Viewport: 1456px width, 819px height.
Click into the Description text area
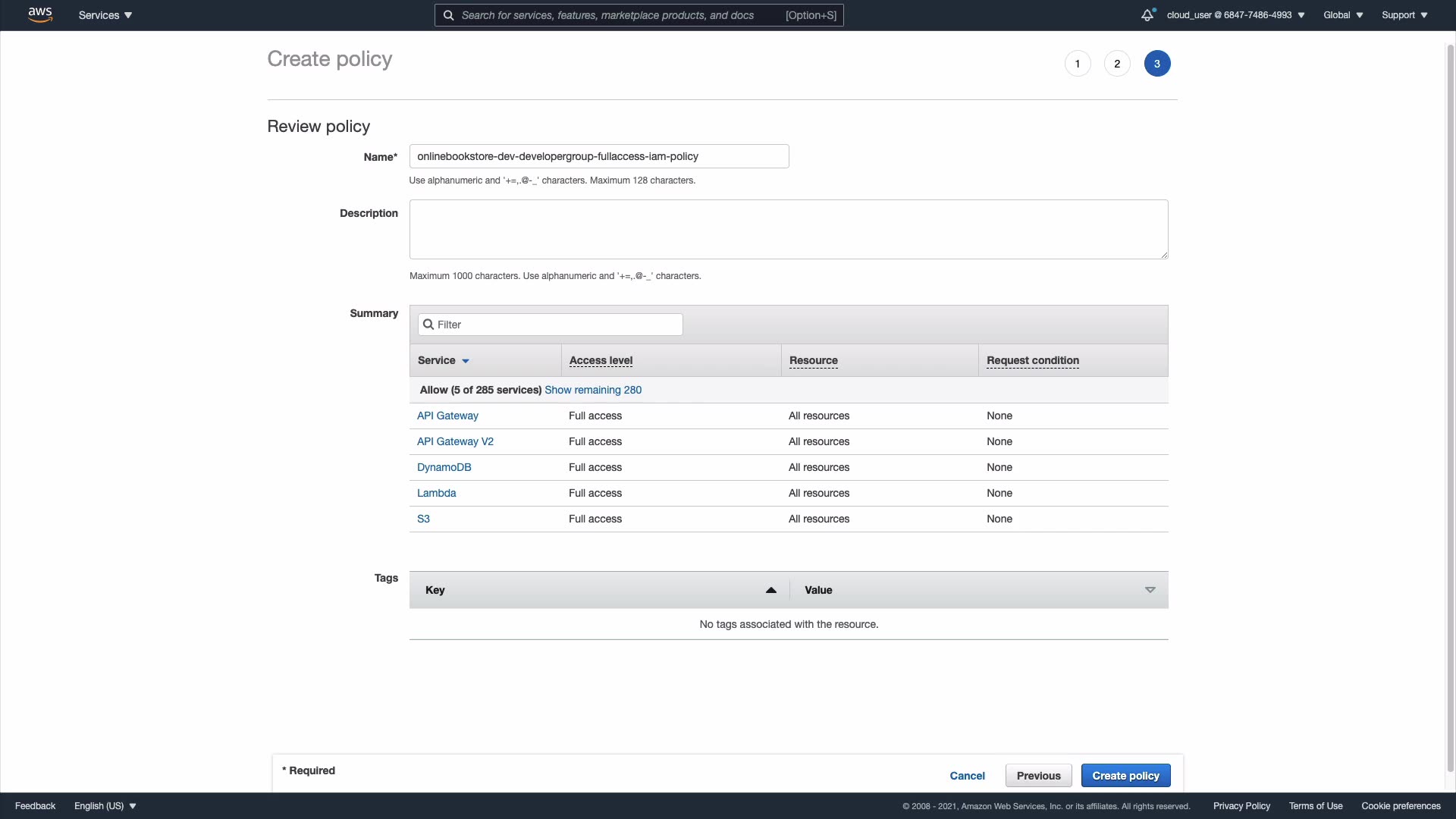pyautogui.click(x=789, y=229)
